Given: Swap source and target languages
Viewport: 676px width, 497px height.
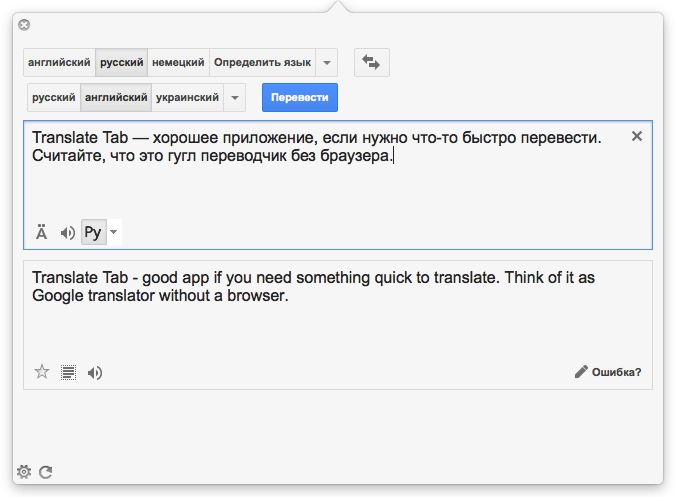Looking at the screenshot, I should pyautogui.click(x=371, y=63).
